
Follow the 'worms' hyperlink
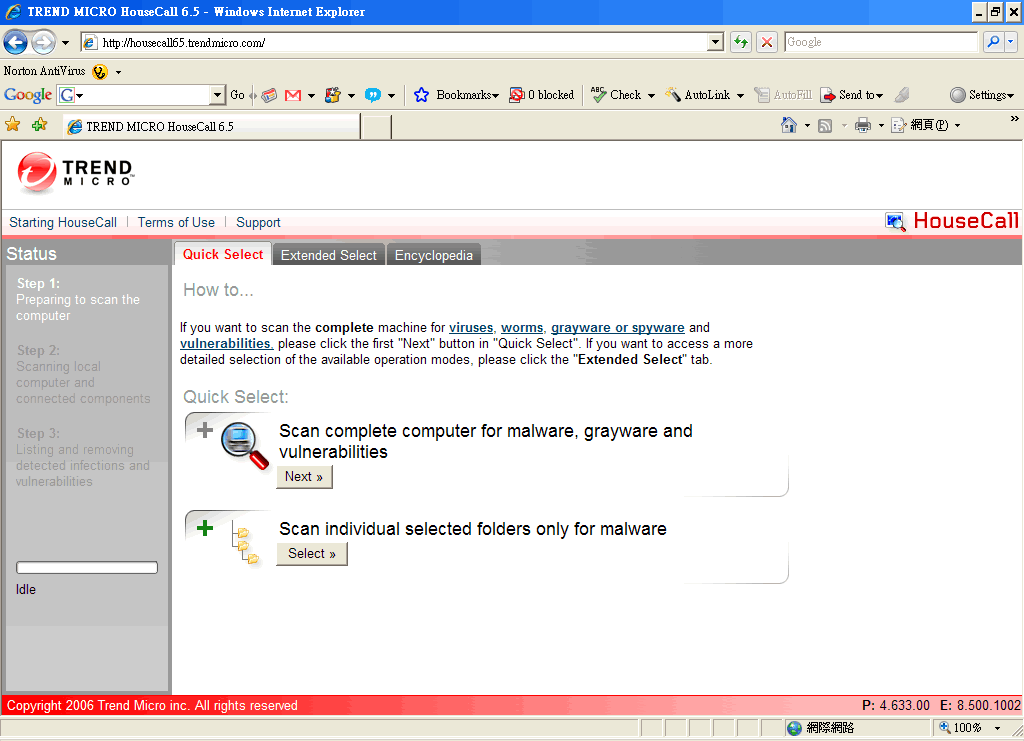click(x=522, y=328)
